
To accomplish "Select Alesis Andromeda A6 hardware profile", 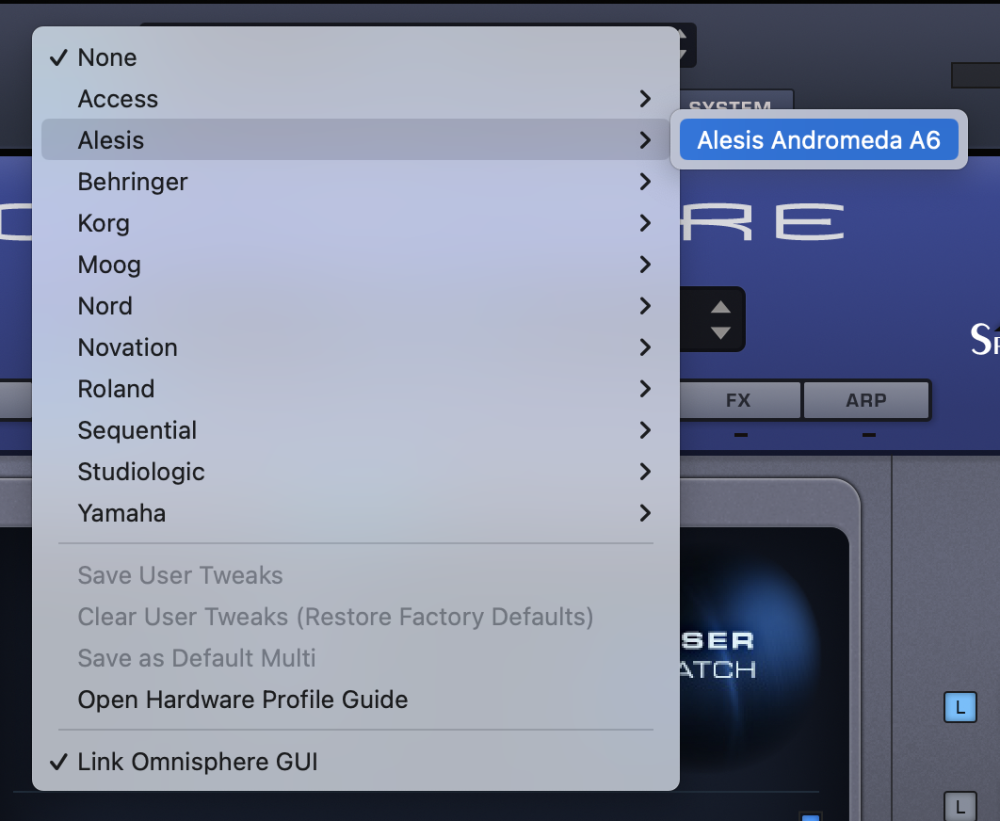I will coord(818,140).
